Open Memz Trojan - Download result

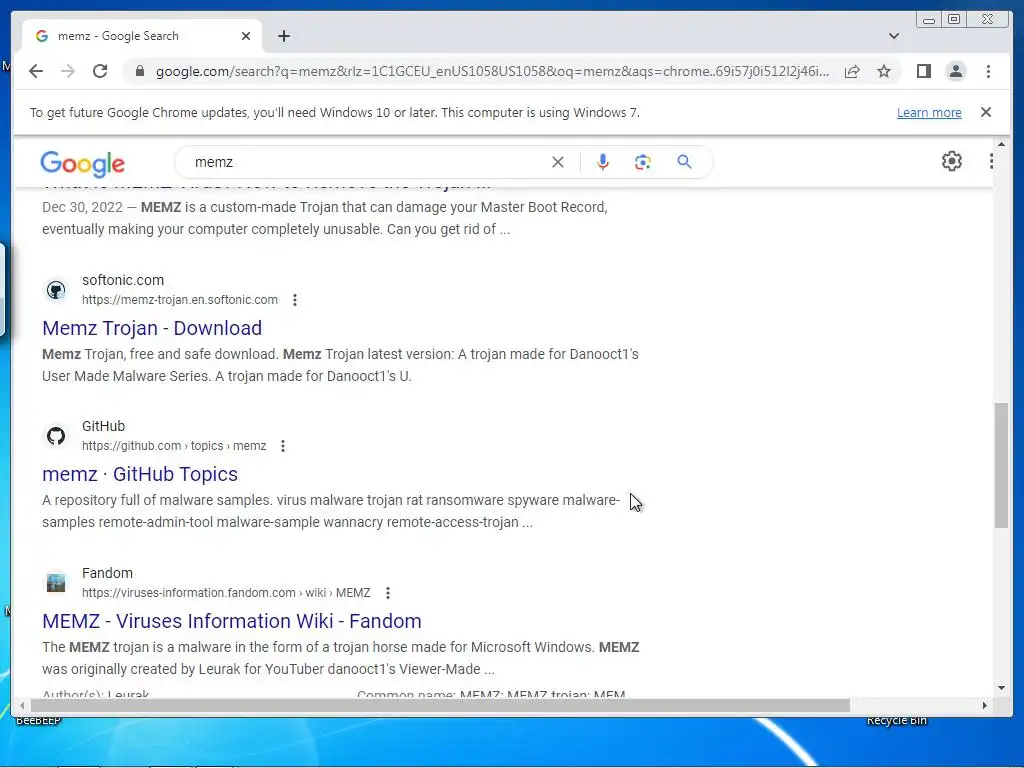152,328
